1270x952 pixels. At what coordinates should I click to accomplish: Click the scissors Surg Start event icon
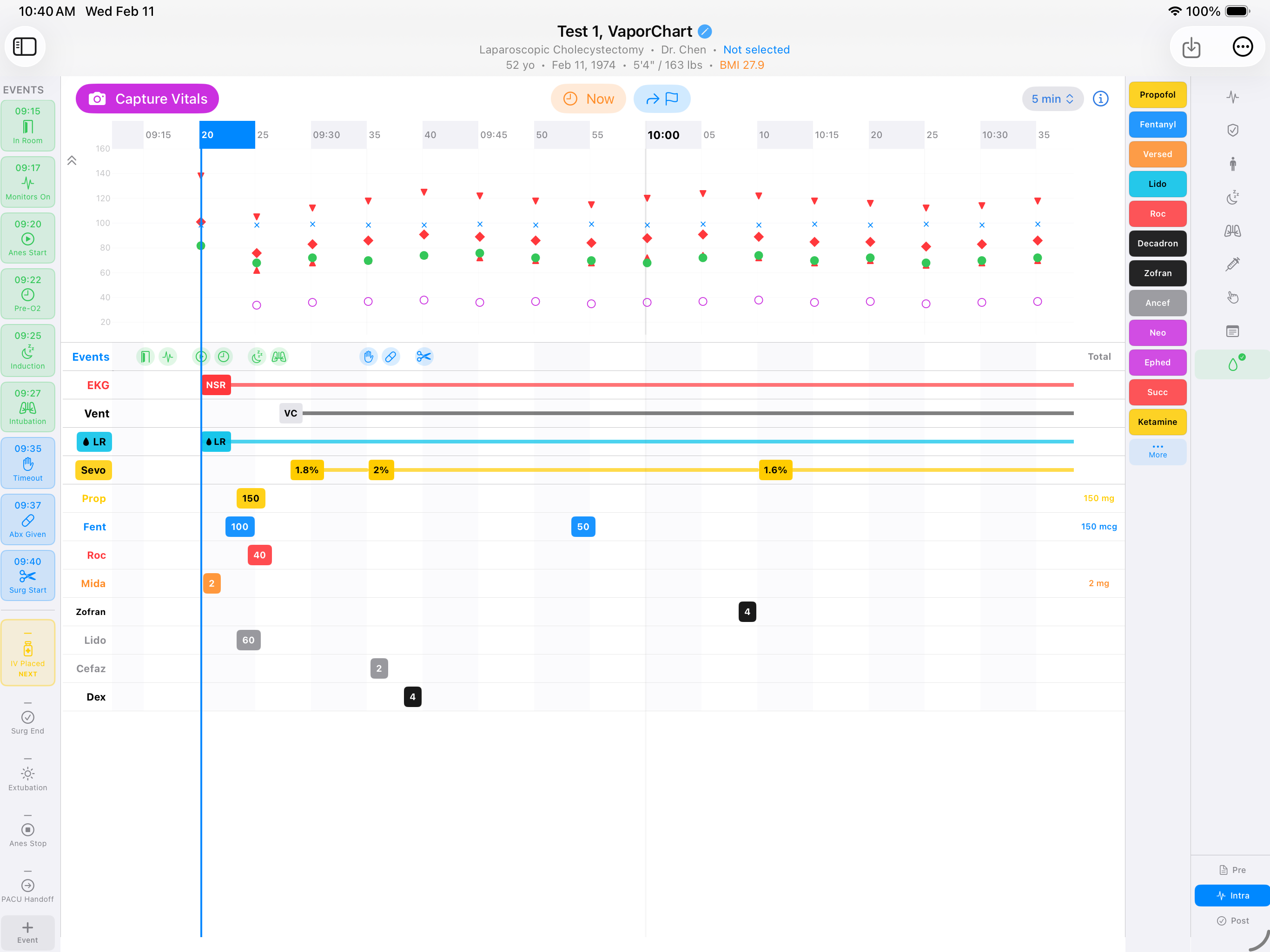pyautogui.click(x=423, y=357)
